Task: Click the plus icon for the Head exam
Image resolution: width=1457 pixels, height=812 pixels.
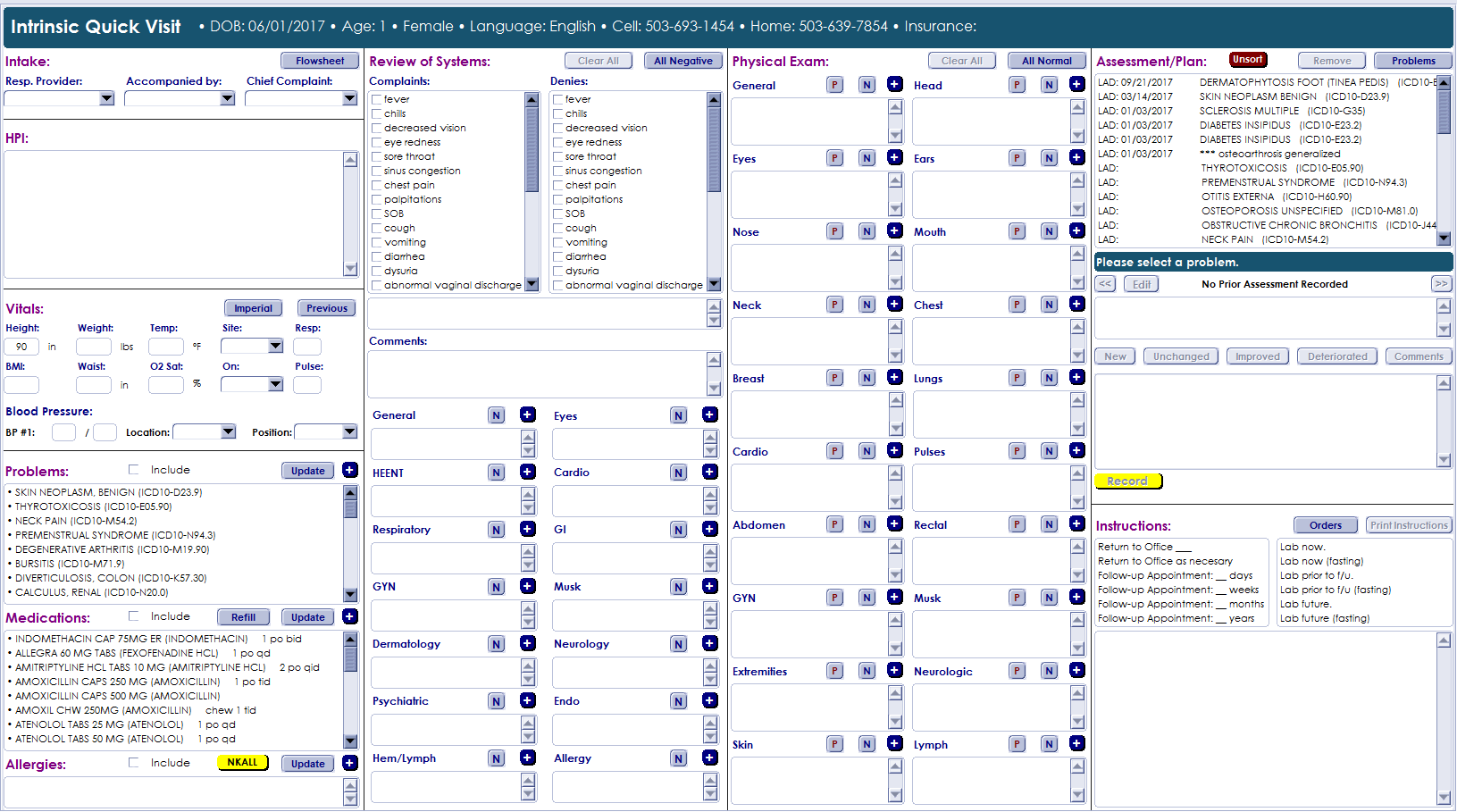Action: point(1077,85)
